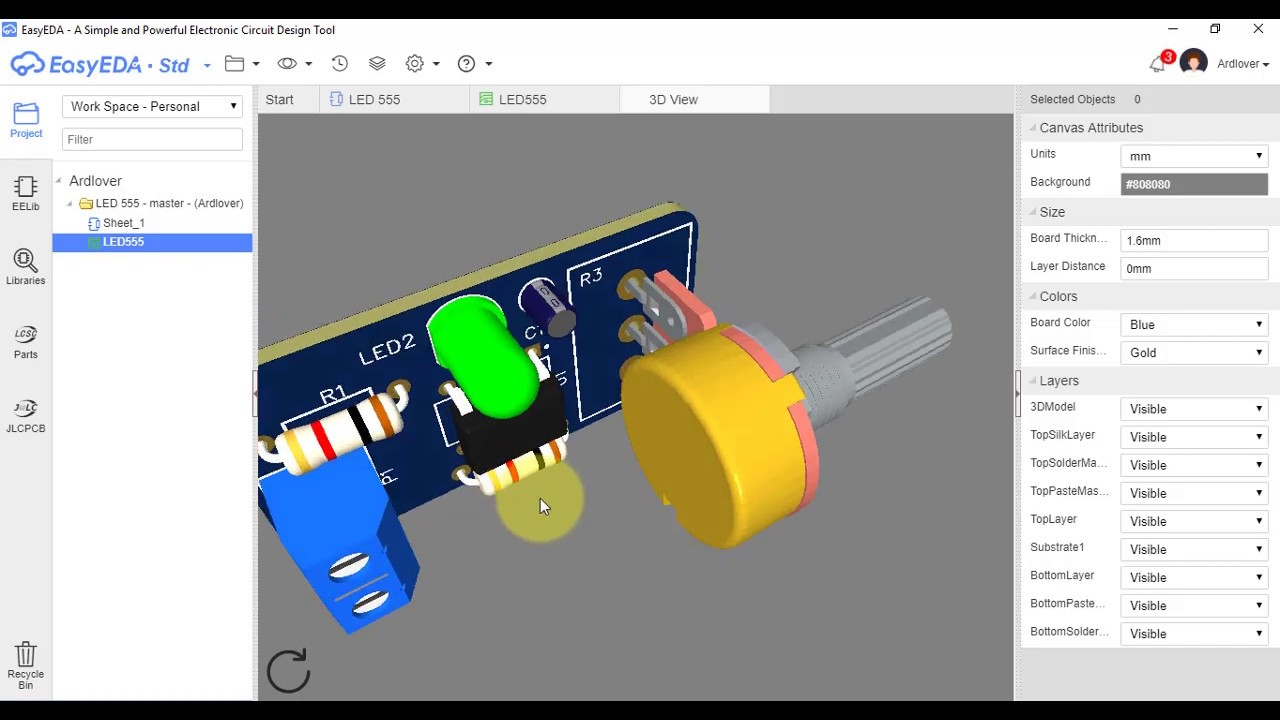Open the EasyEDA Std edition dropdown arrow
Screen dimensions: 1280x720
[x=207, y=65]
